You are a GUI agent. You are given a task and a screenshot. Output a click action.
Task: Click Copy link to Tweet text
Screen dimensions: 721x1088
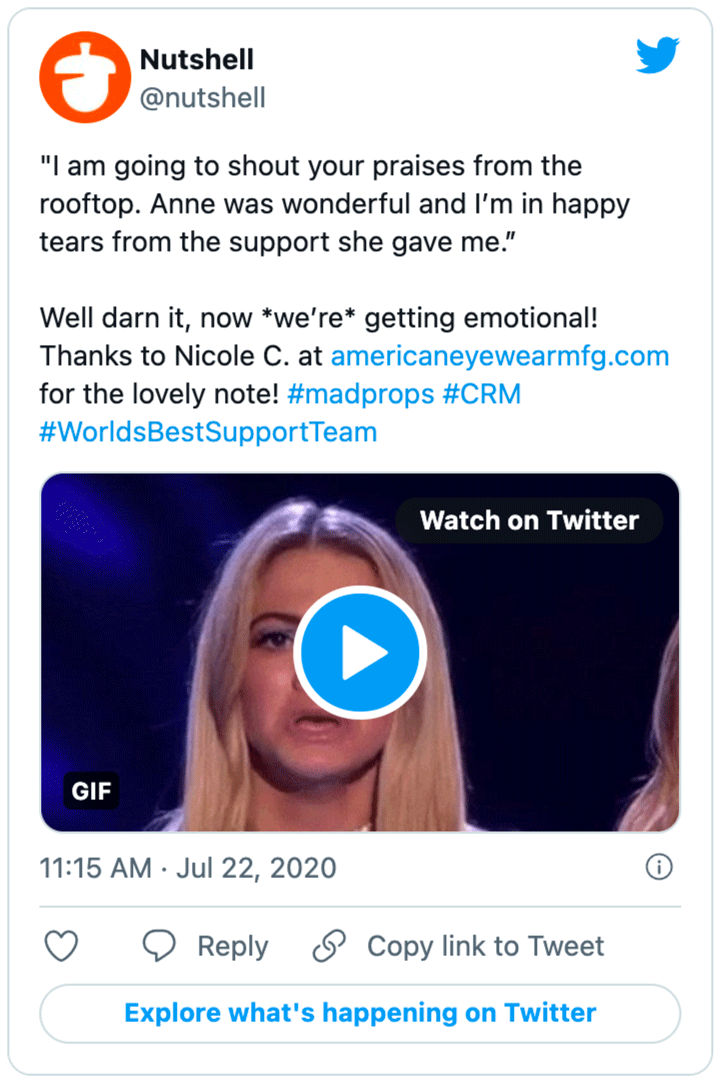[x=486, y=946]
